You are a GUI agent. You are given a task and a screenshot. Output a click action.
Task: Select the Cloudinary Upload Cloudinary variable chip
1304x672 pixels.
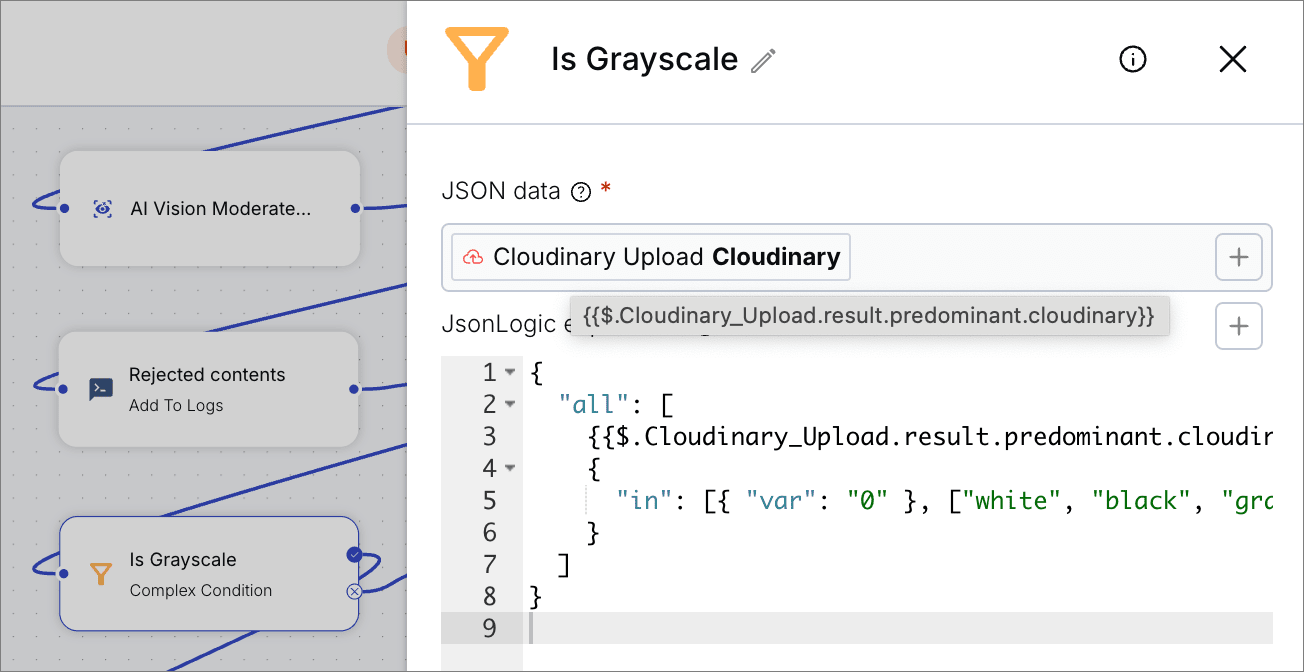coord(651,258)
